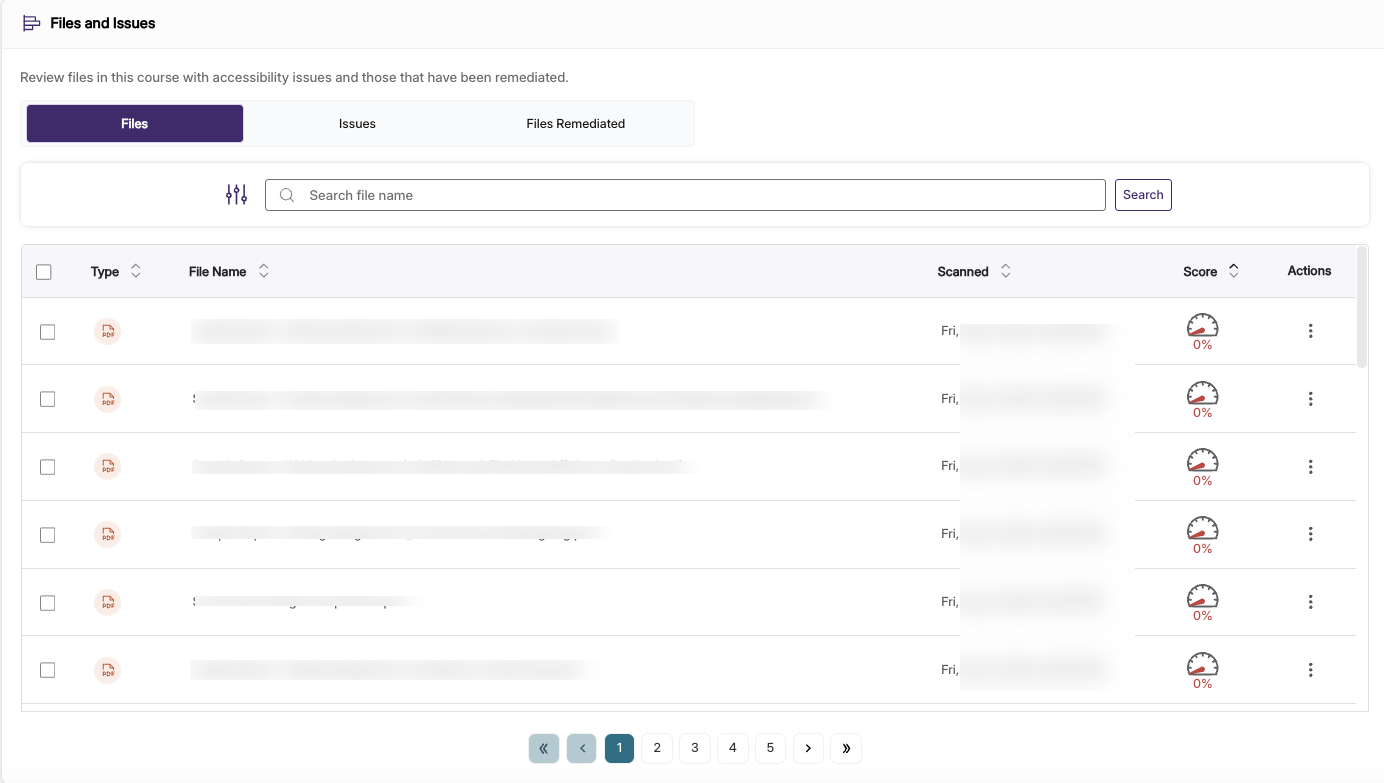Check the first file row checkbox
The height and width of the screenshot is (783, 1384).
pyautogui.click(x=47, y=332)
